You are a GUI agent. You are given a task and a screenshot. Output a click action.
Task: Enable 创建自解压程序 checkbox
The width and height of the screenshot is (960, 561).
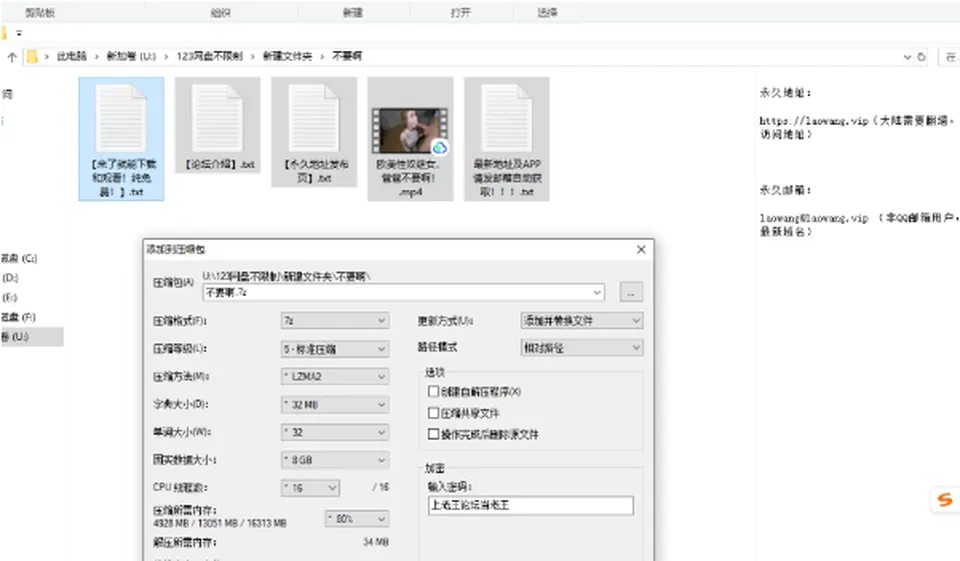433,391
